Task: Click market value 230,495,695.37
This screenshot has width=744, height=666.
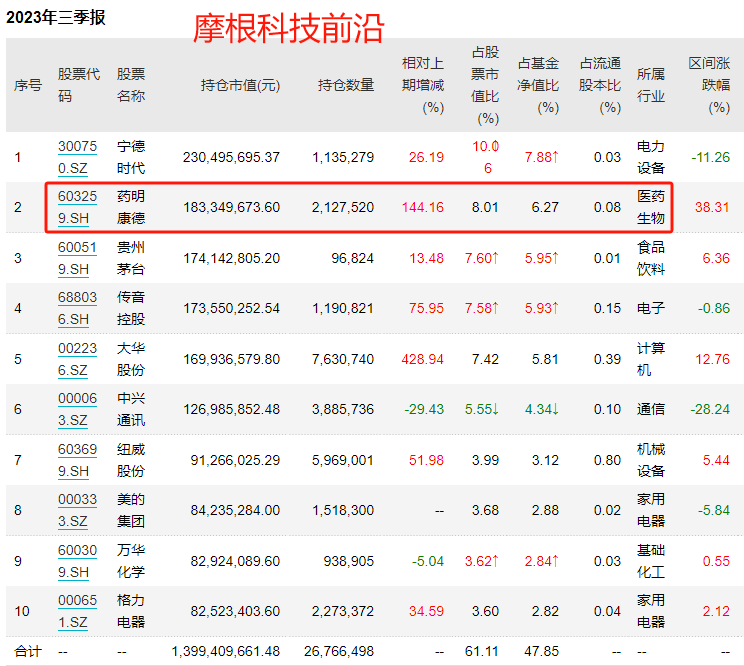Action: (x=232, y=157)
